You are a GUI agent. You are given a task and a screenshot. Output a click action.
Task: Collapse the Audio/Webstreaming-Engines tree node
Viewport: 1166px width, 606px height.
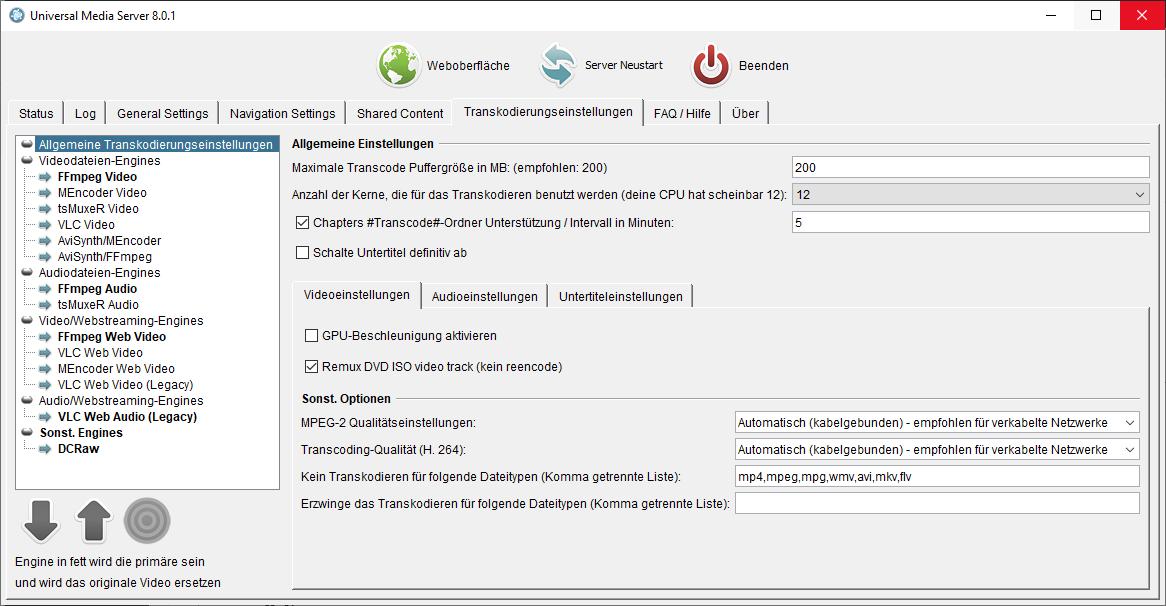click(x=27, y=401)
